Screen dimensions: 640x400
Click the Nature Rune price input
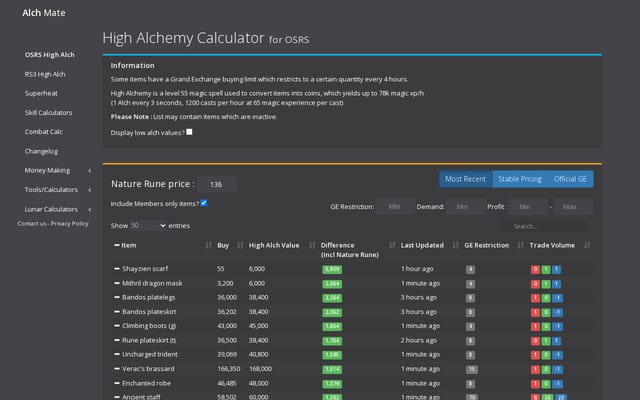[x=217, y=184]
